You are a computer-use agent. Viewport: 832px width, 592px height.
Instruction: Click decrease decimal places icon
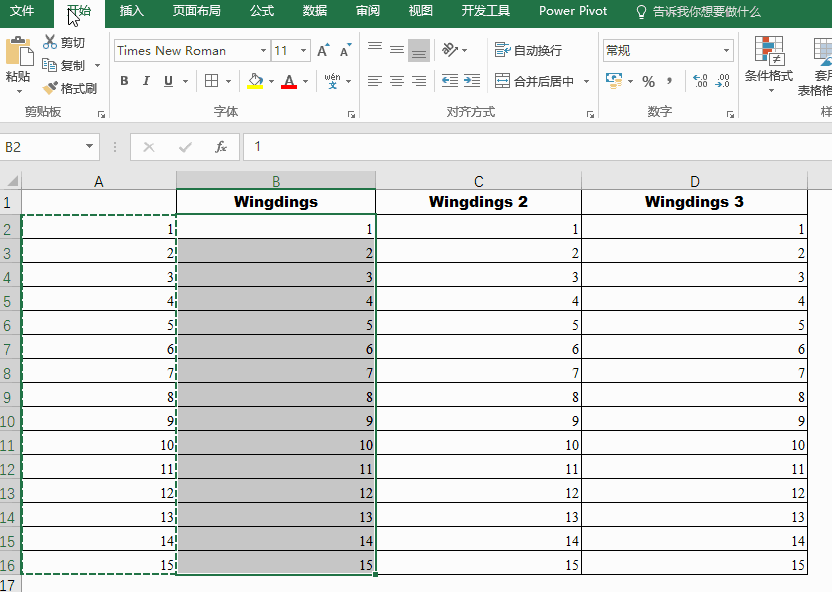click(723, 81)
